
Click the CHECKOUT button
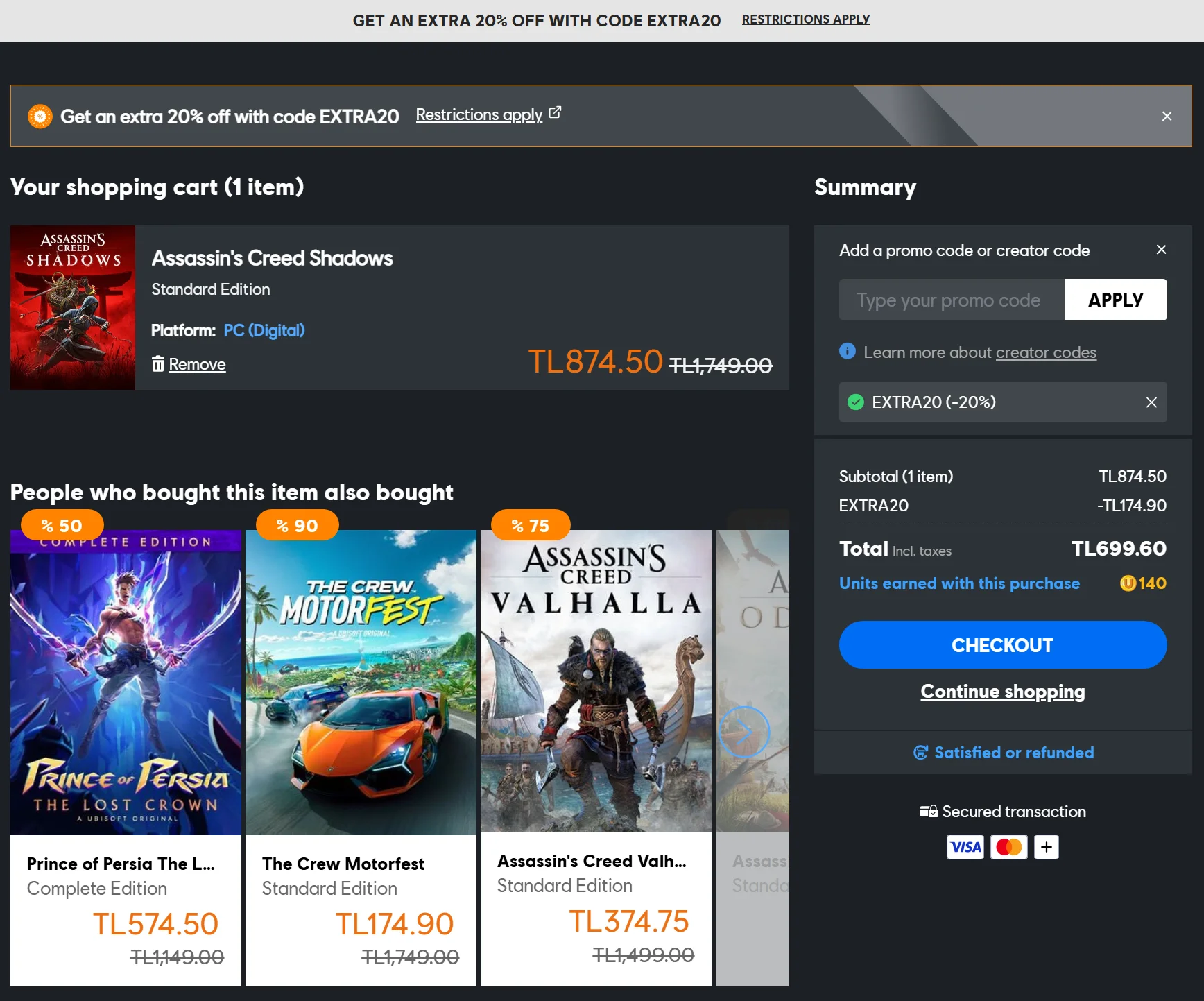(1003, 644)
